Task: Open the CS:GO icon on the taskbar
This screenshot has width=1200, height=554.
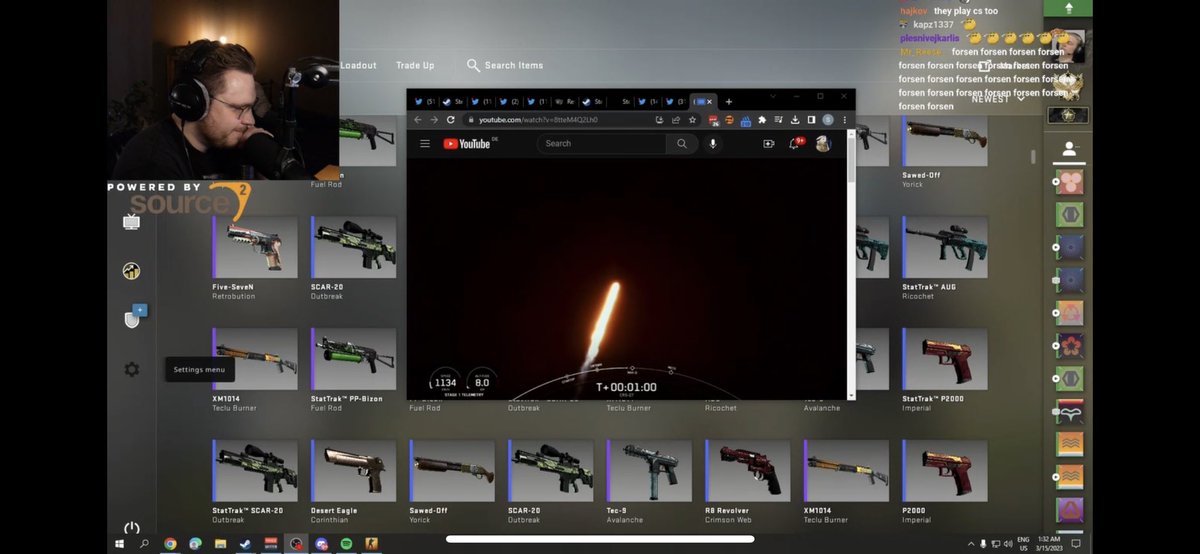Action: [x=371, y=544]
